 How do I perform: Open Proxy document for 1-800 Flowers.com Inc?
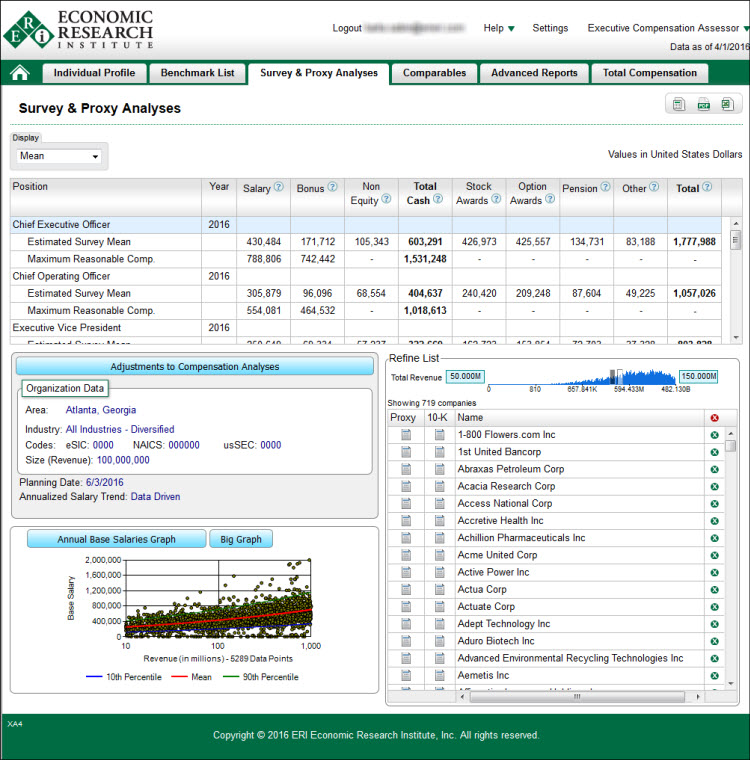(405, 435)
